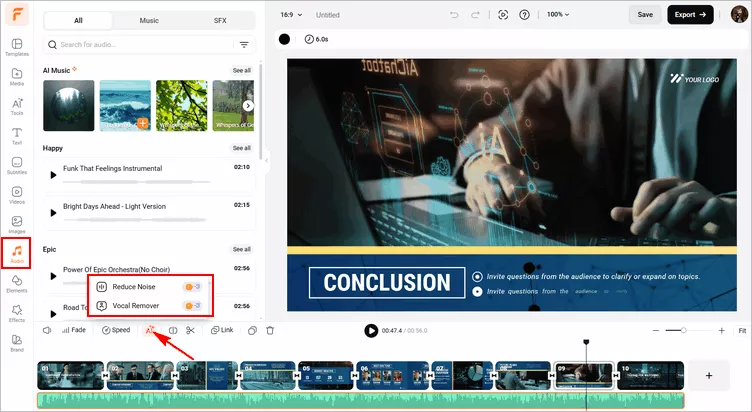Select scene 01 in the timeline
This screenshot has width=752, height=412.
[x=70, y=376]
